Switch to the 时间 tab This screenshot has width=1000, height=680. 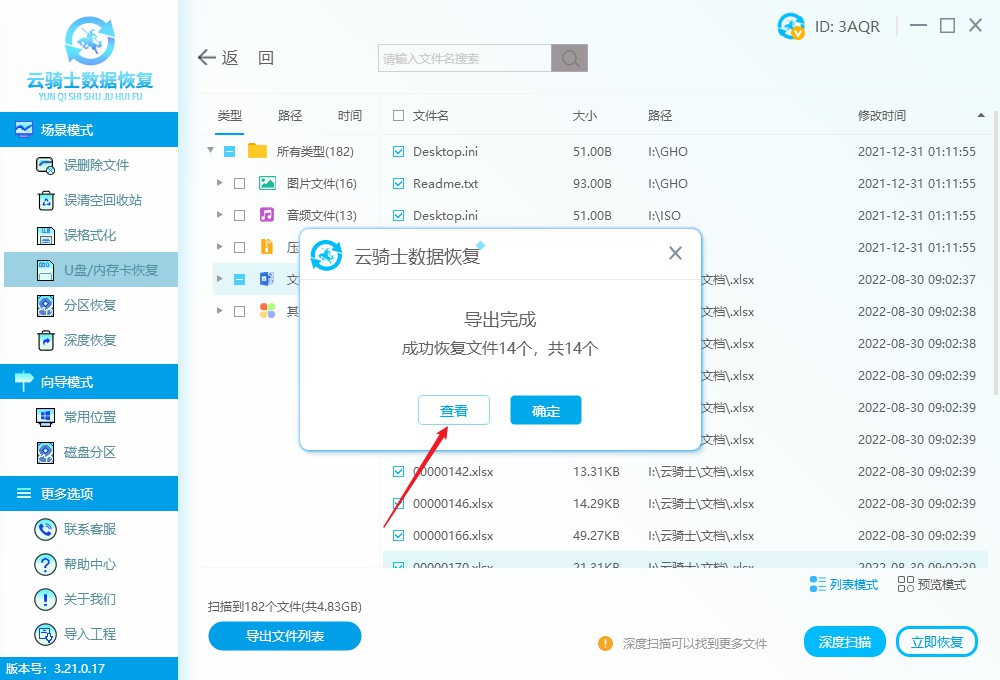tap(349, 115)
